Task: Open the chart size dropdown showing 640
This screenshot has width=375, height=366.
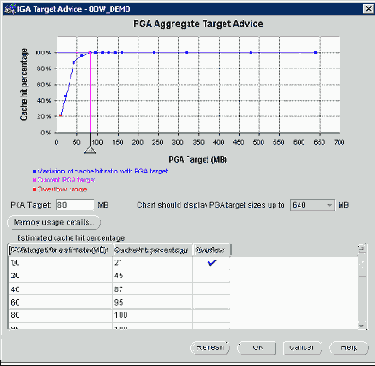Action: pyautogui.click(x=312, y=205)
